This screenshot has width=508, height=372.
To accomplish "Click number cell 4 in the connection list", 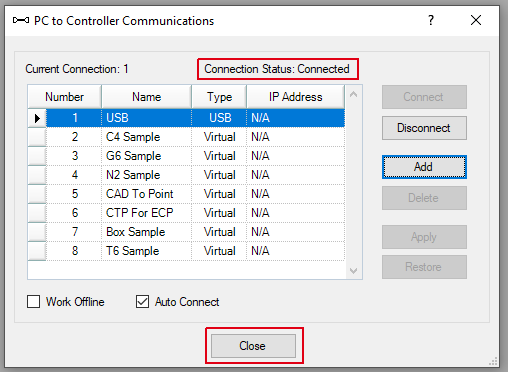I will [x=74, y=175].
